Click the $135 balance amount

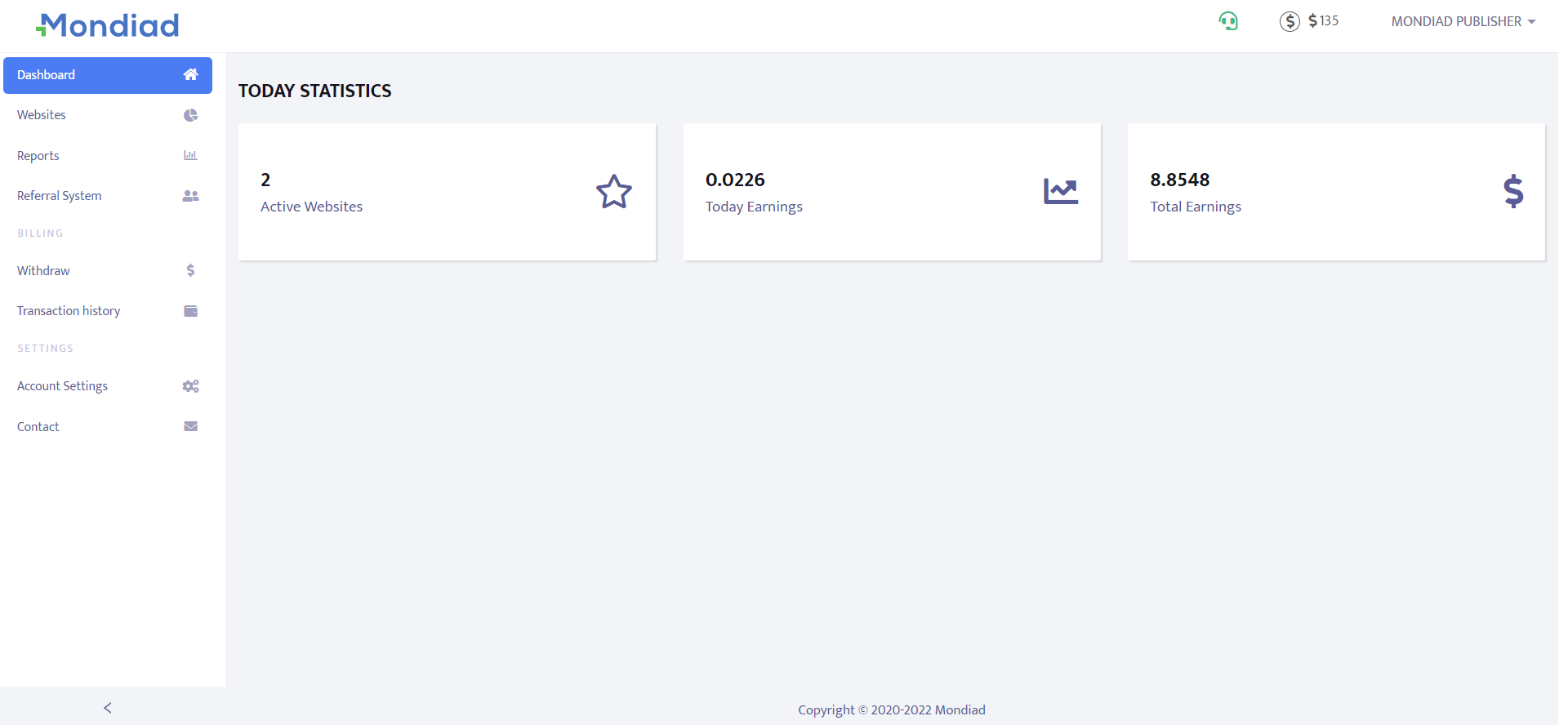click(x=1324, y=21)
